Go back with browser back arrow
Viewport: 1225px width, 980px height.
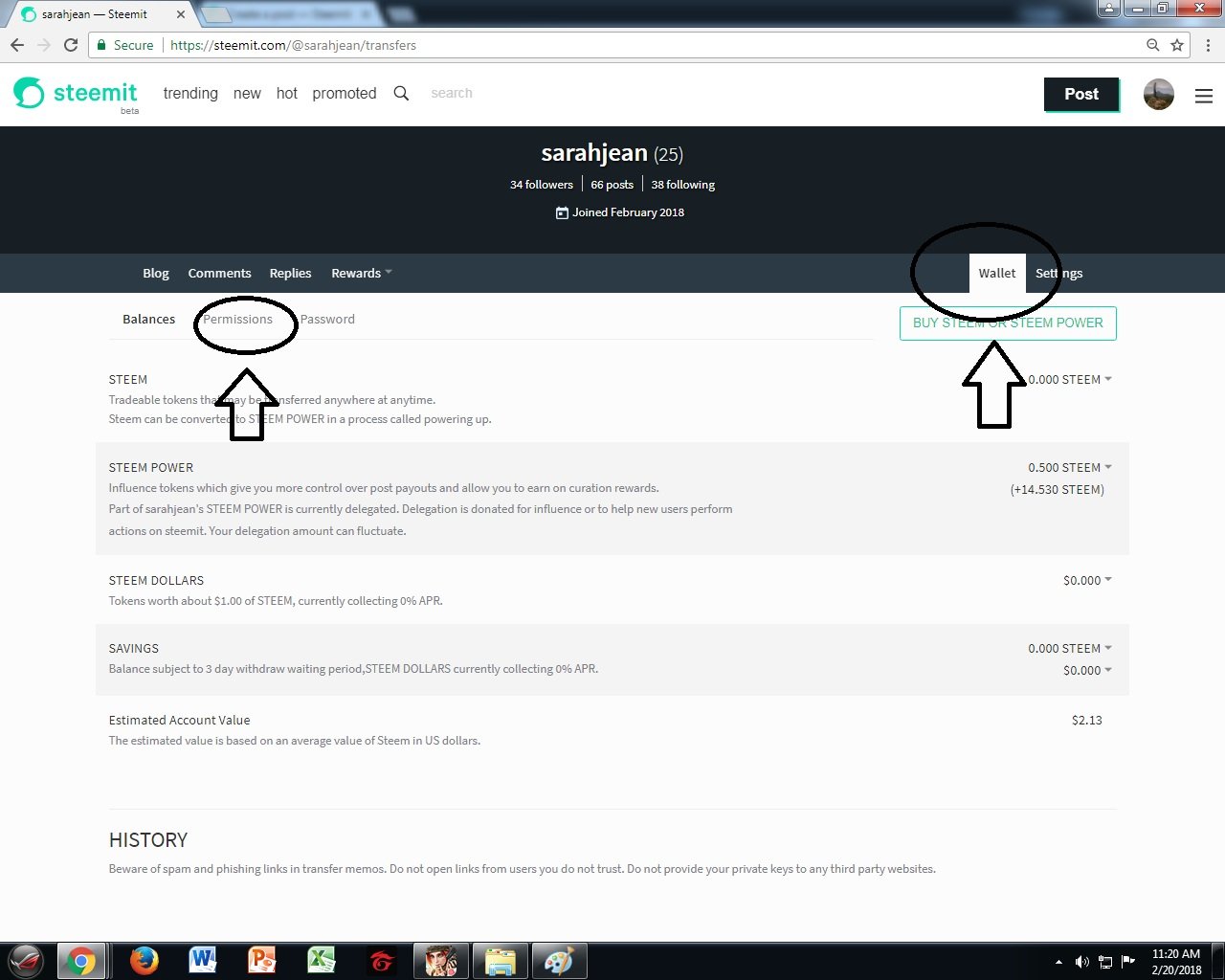tap(17, 45)
